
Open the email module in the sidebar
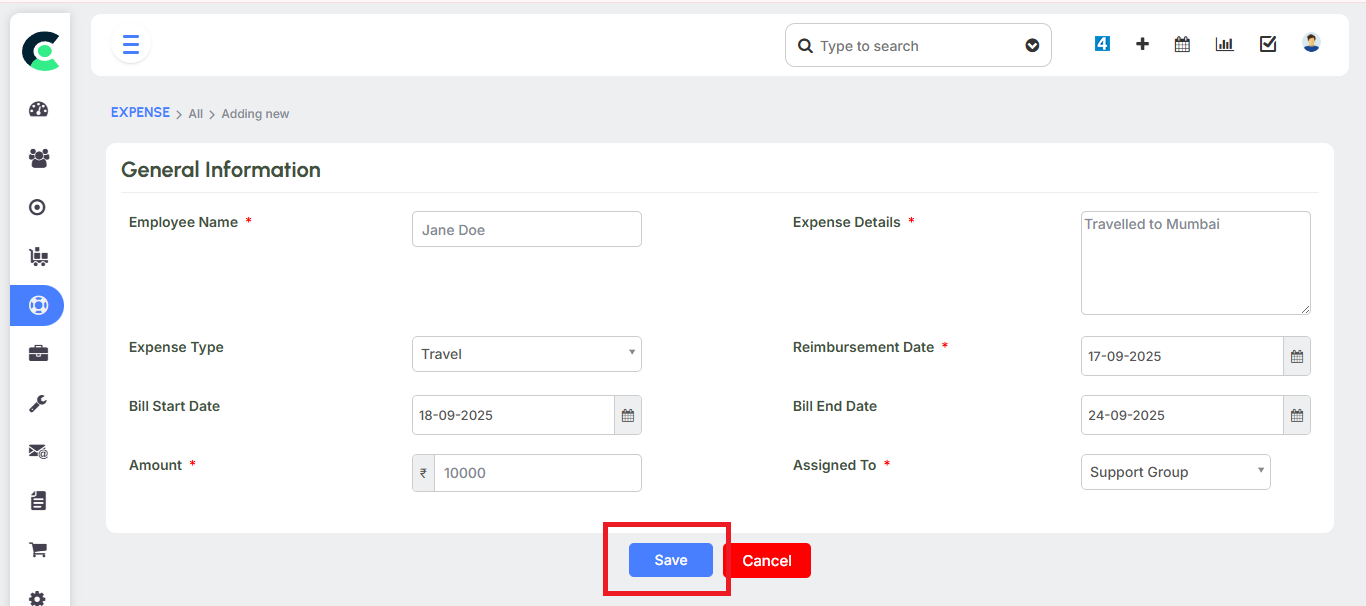[37, 451]
